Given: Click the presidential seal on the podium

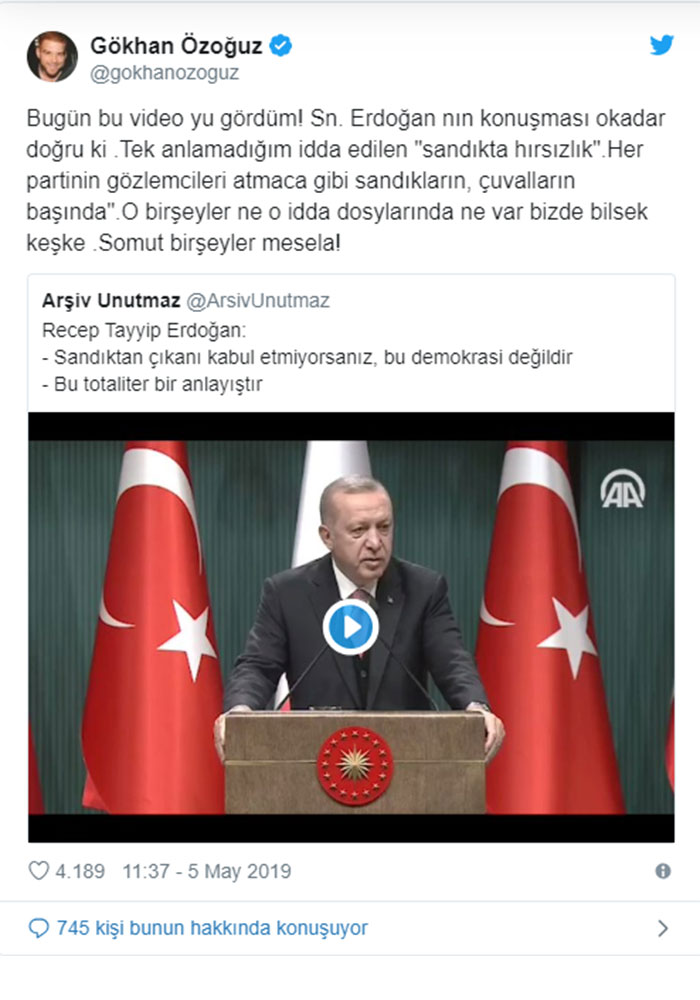Looking at the screenshot, I should tap(354, 765).
